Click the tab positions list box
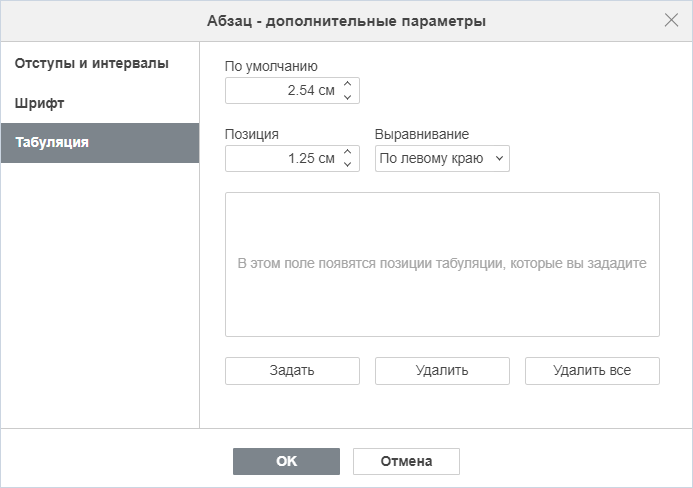693x488 pixels. [442, 264]
